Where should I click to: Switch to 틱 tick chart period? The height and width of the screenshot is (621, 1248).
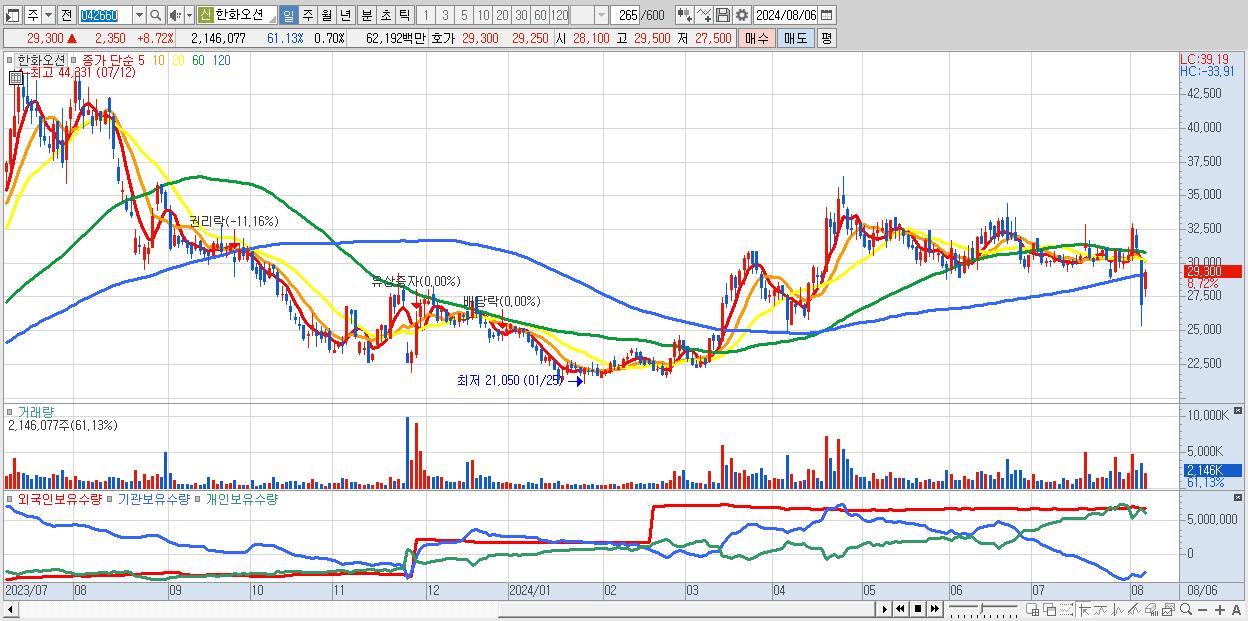point(404,15)
